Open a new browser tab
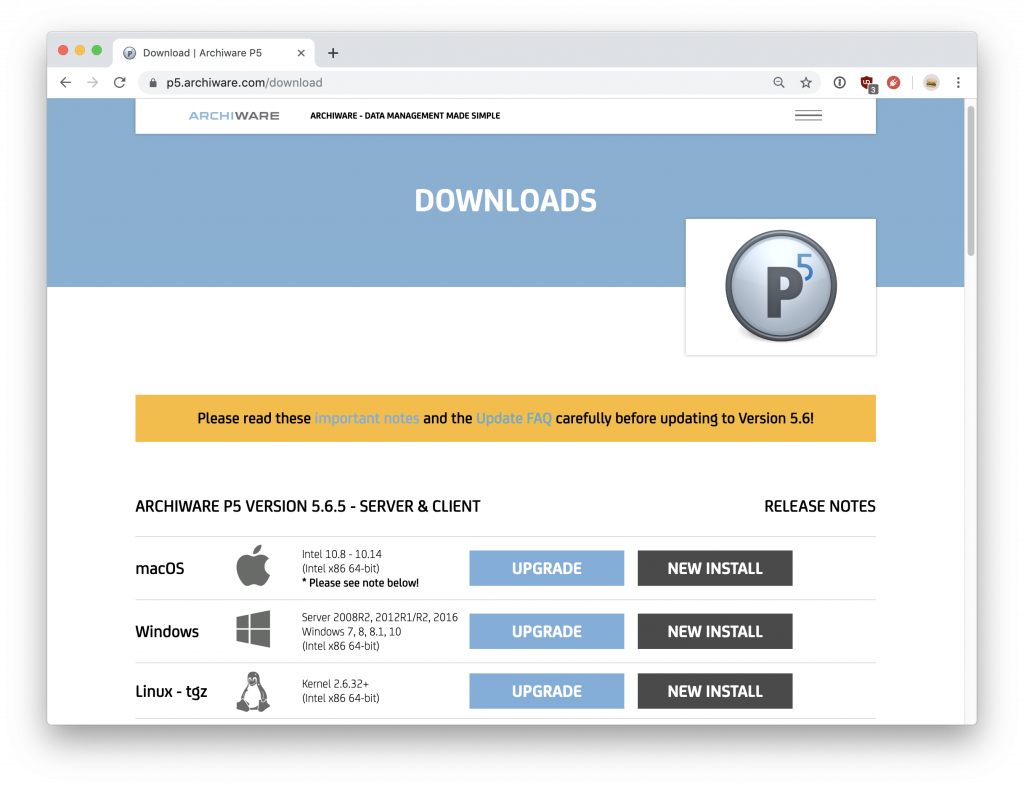Image resolution: width=1024 pixels, height=787 pixels. point(333,53)
